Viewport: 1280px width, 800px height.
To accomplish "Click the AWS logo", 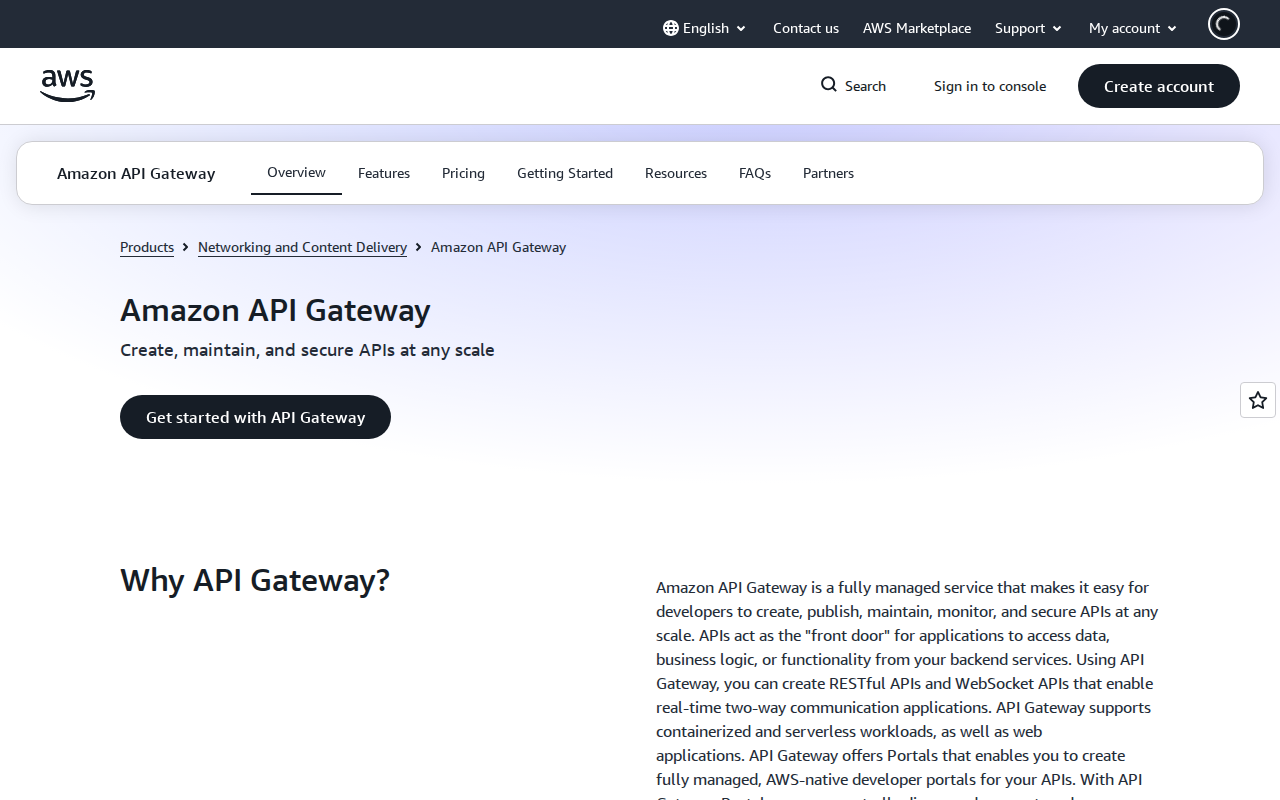I will 68,86.
